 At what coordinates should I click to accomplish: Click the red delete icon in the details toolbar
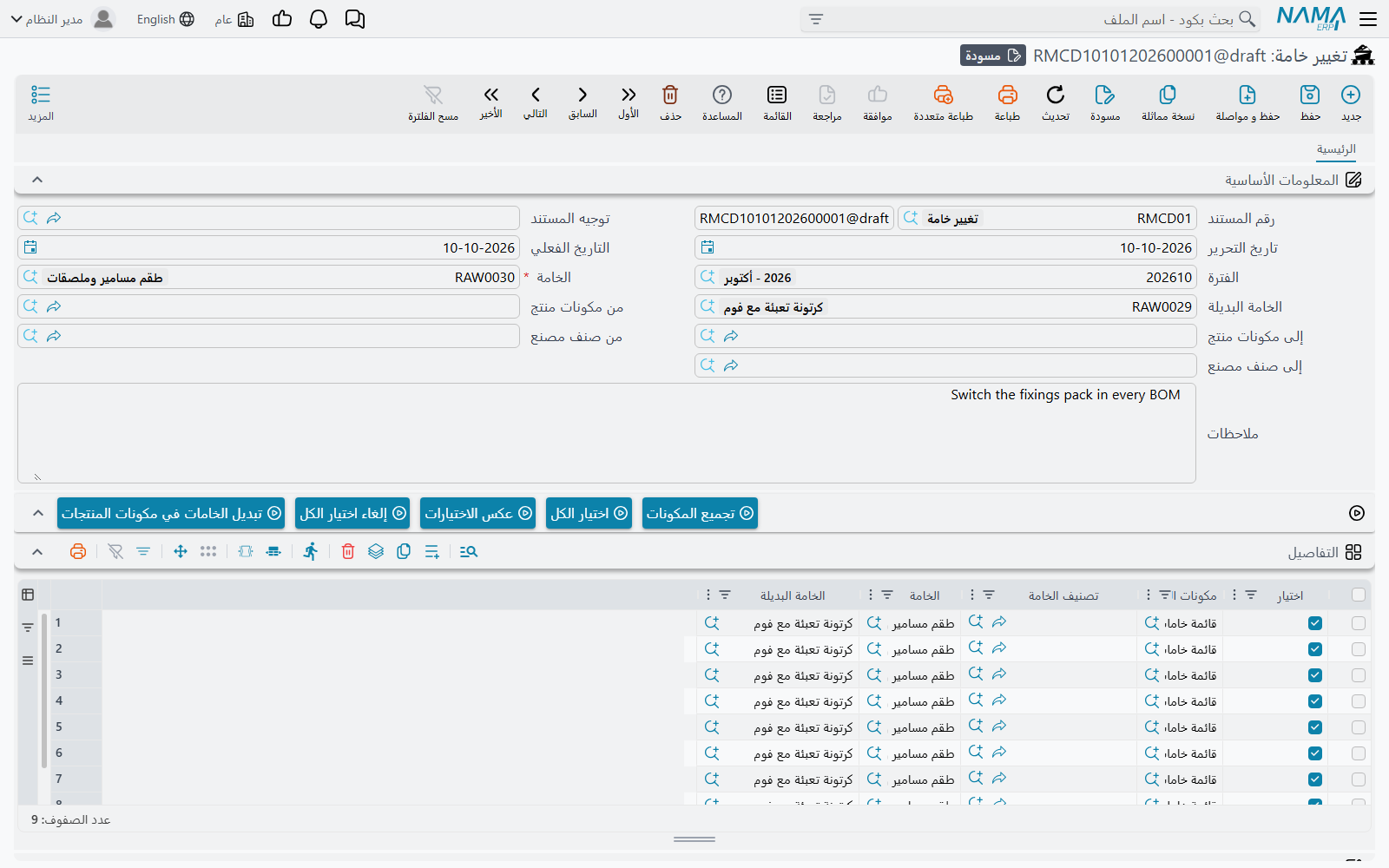348,551
